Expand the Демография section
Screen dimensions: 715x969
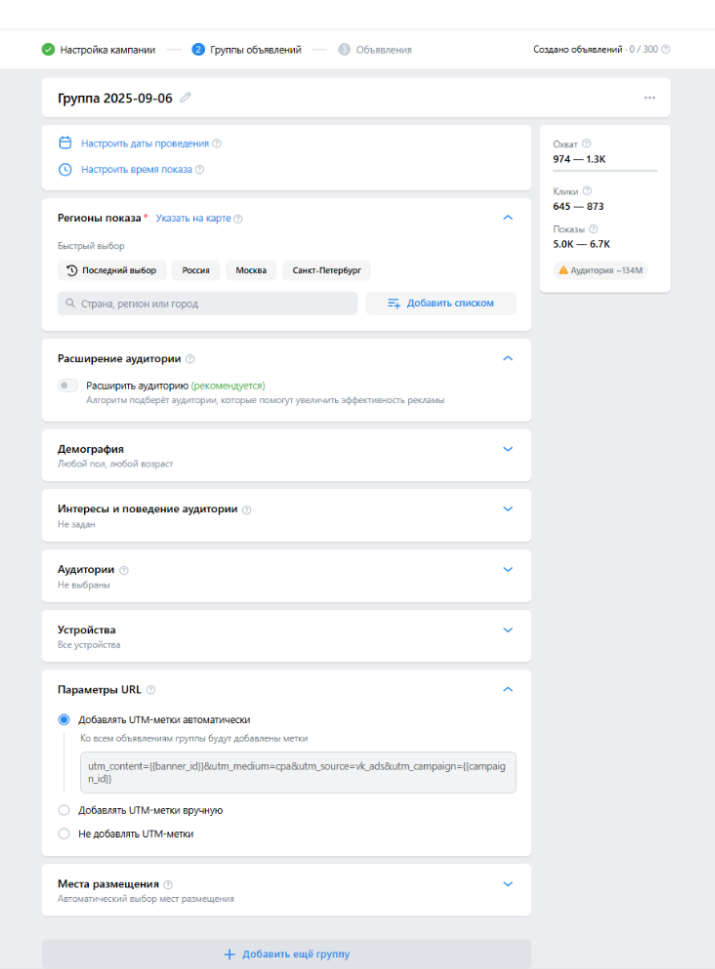coord(507,449)
